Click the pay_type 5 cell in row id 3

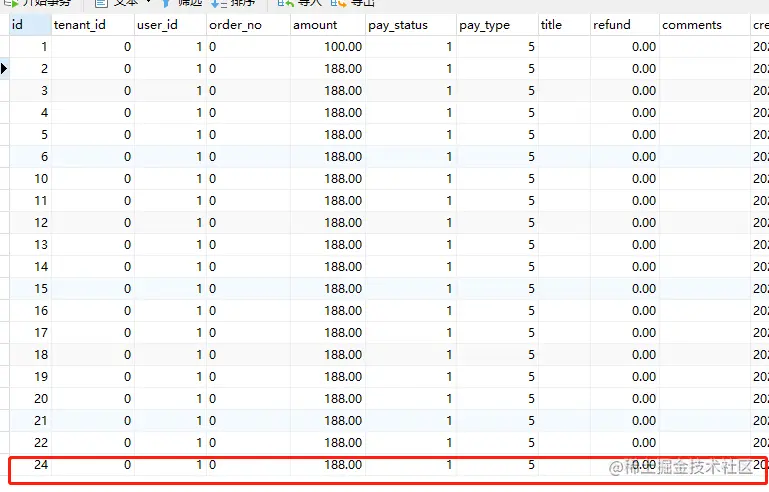pyautogui.click(x=497, y=91)
